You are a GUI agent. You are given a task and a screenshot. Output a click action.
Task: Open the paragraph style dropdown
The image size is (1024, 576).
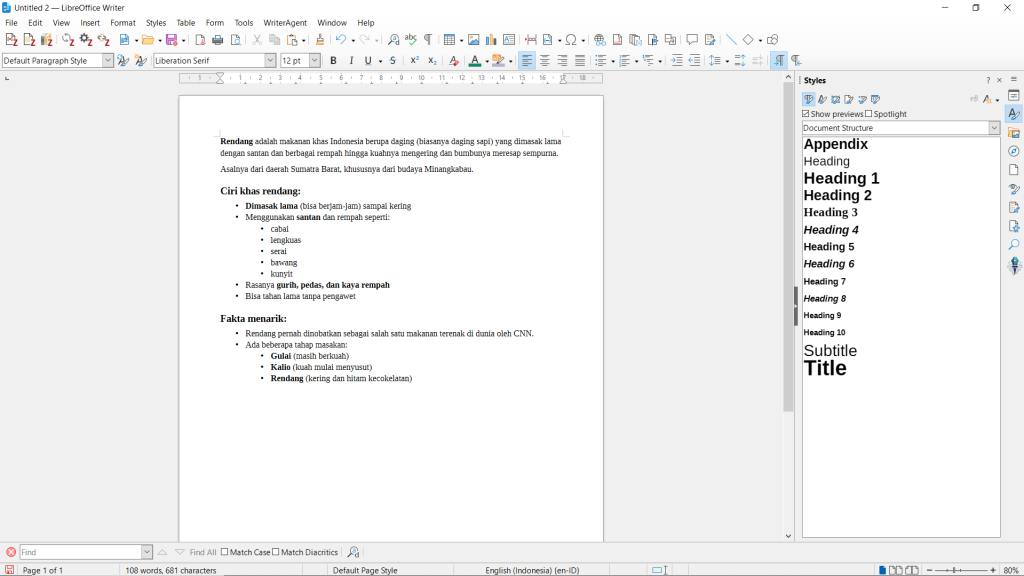(108, 61)
